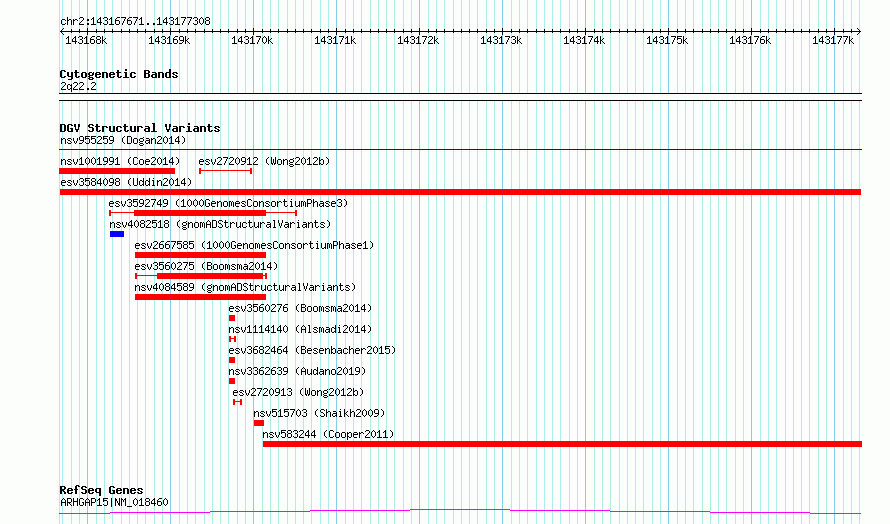The width and height of the screenshot is (890, 524).
Task: Click the nsv1114140 variant marker
Action: tap(232, 339)
